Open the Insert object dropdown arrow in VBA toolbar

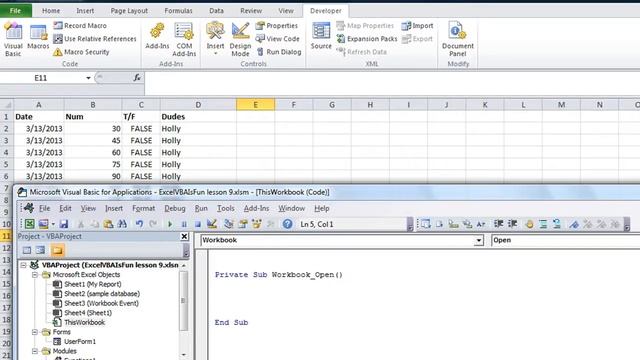tap(53, 224)
